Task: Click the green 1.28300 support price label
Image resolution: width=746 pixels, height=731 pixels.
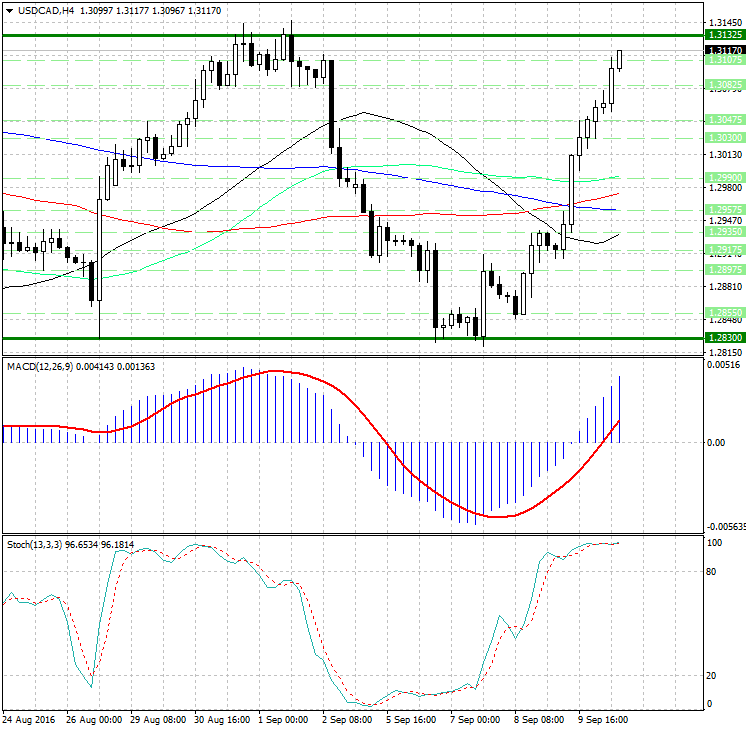Action: [723, 339]
